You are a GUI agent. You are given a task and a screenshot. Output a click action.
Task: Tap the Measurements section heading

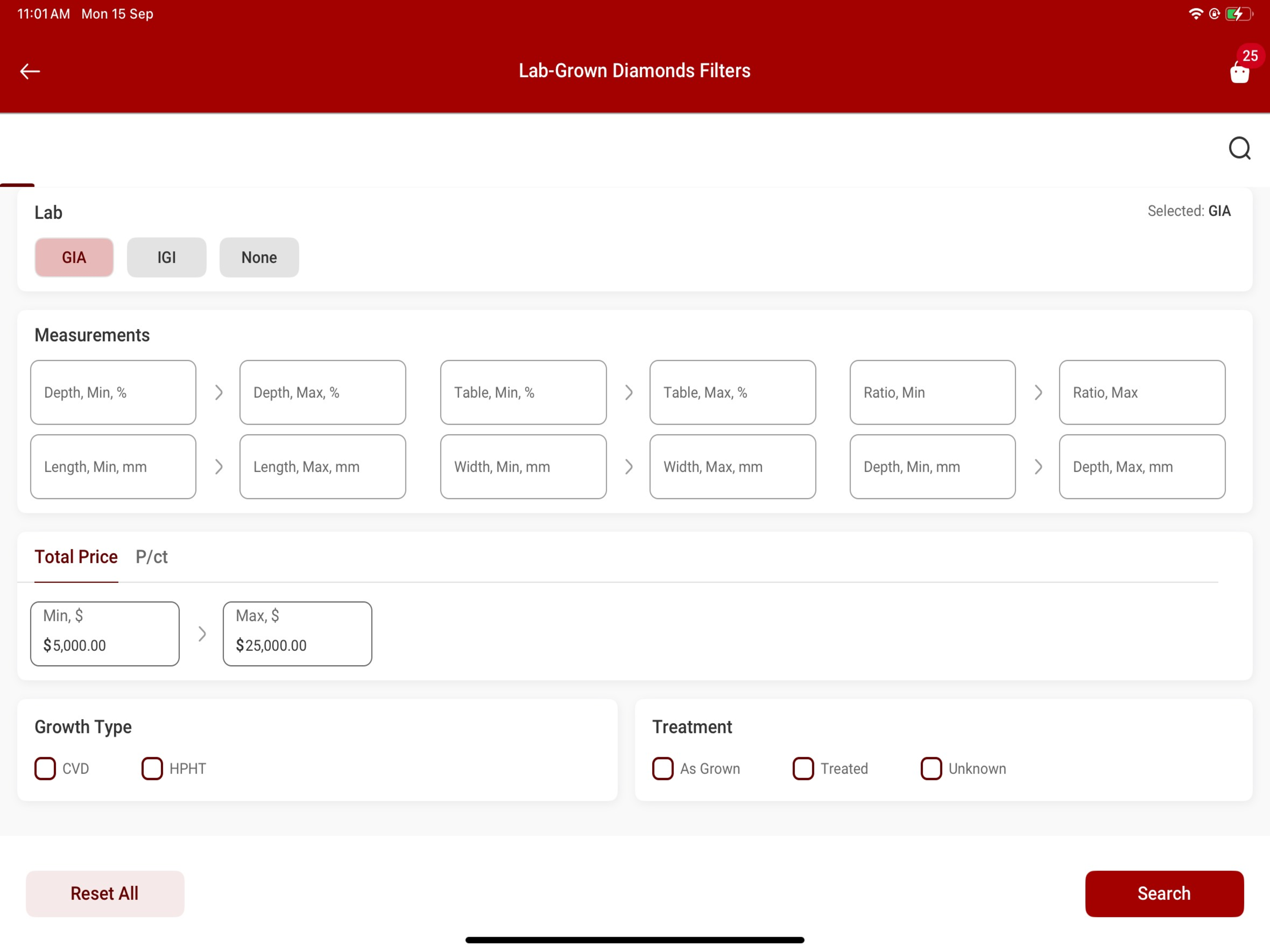tap(92, 335)
